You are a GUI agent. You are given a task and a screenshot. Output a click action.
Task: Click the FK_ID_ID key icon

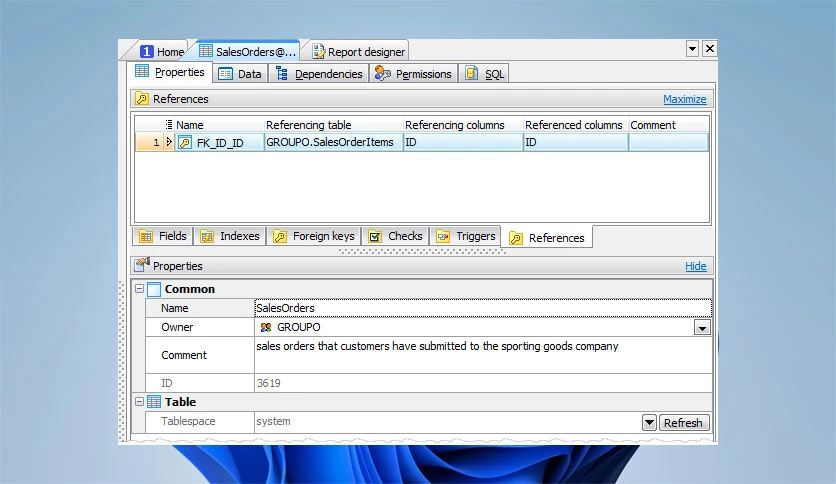click(x=185, y=142)
